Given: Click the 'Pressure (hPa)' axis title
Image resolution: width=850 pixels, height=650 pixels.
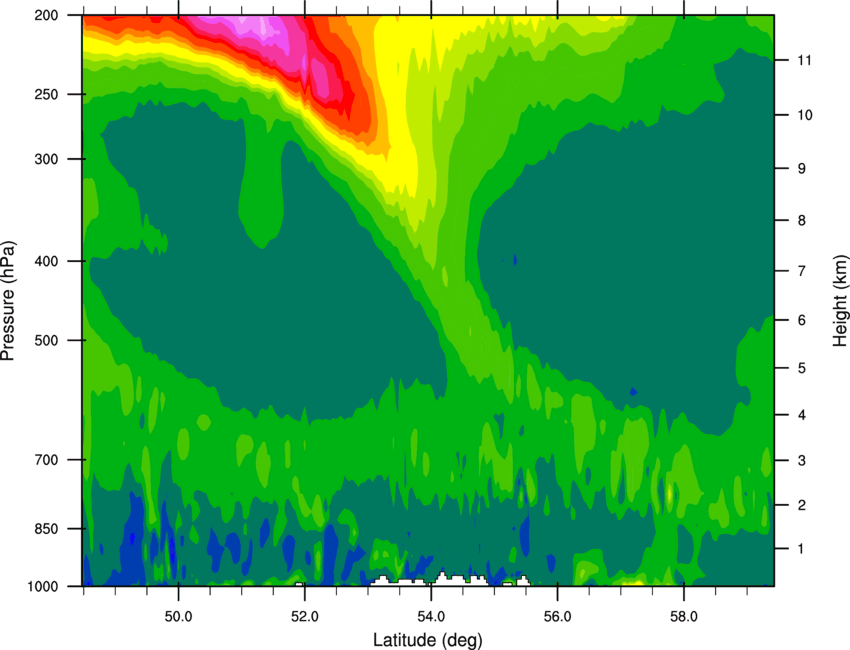Looking at the screenshot, I should (8, 300).
